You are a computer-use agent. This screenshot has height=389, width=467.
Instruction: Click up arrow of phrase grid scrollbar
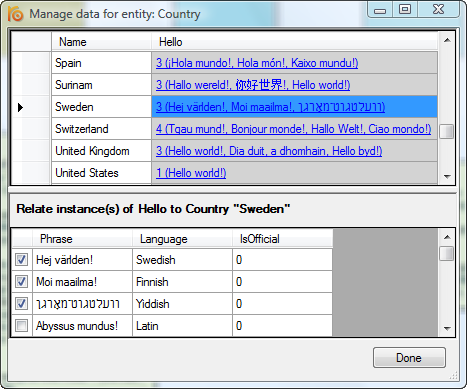coord(447,237)
